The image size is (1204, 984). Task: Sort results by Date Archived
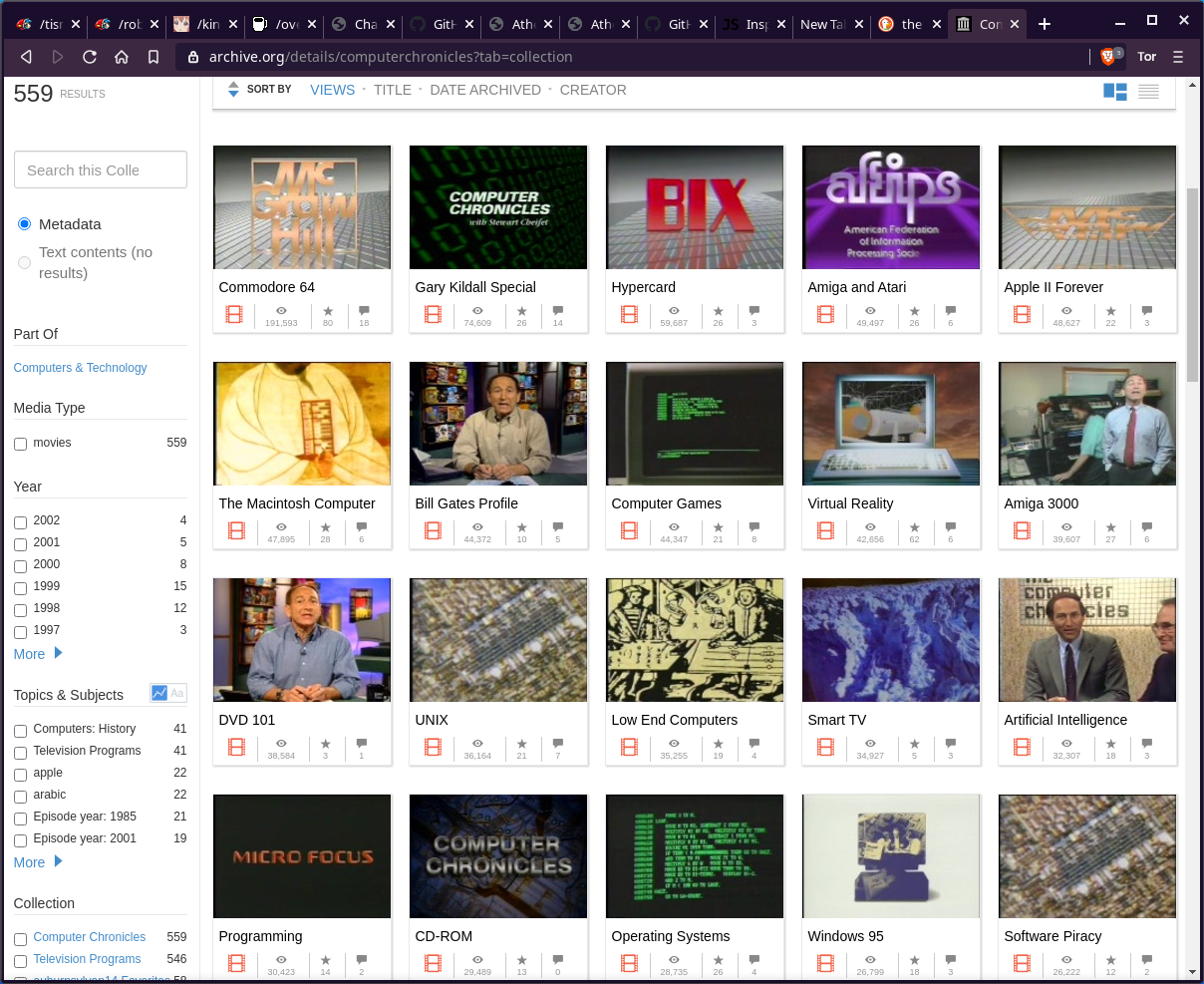485,90
